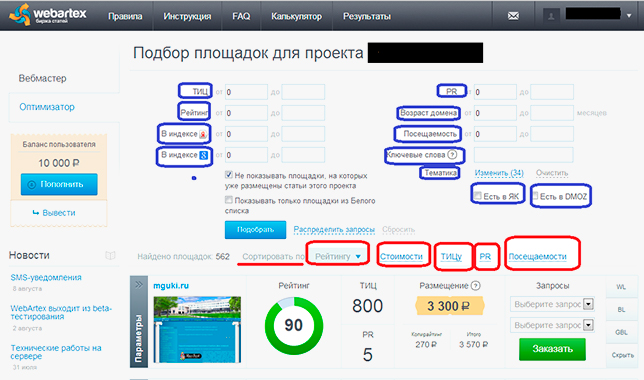Open the messages envelope icon
This screenshot has height=380, width=644.
pos(513,16)
